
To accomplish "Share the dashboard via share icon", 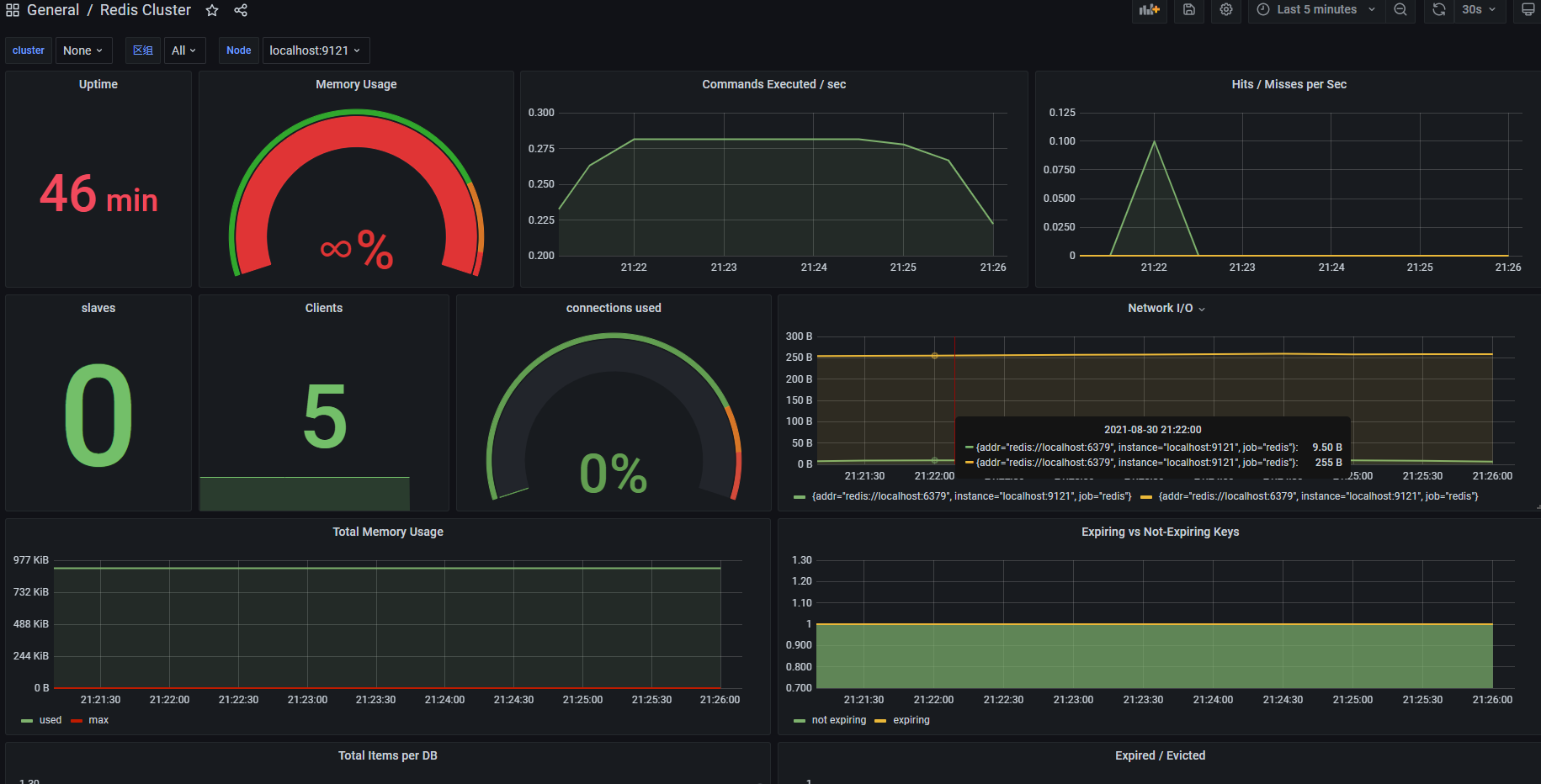I will [241, 10].
